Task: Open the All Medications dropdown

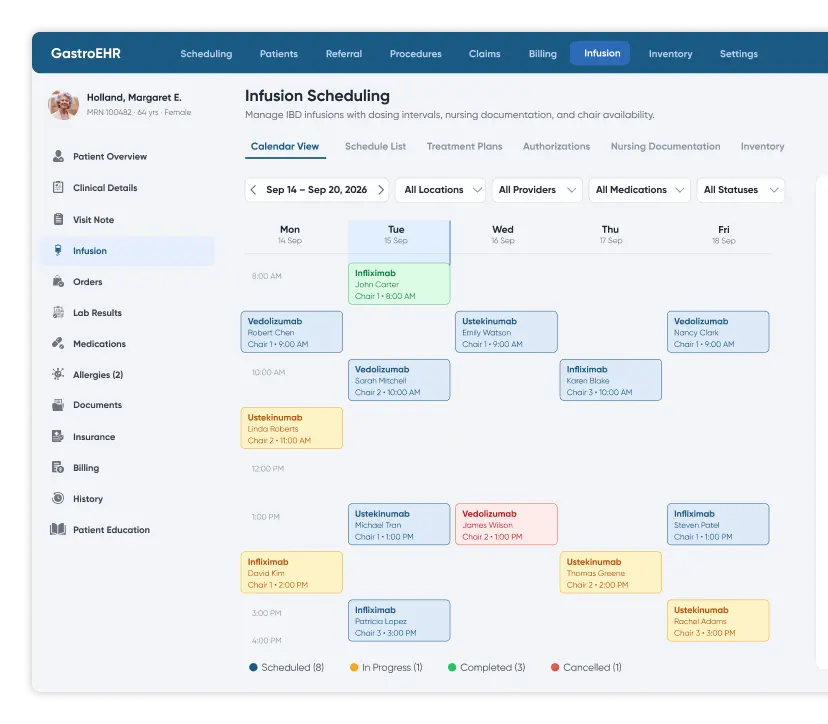Action: tap(639, 190)
